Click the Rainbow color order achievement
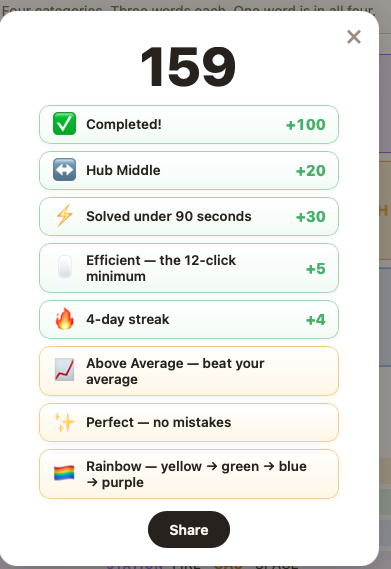The image size is (391, 569). [189, 474]
